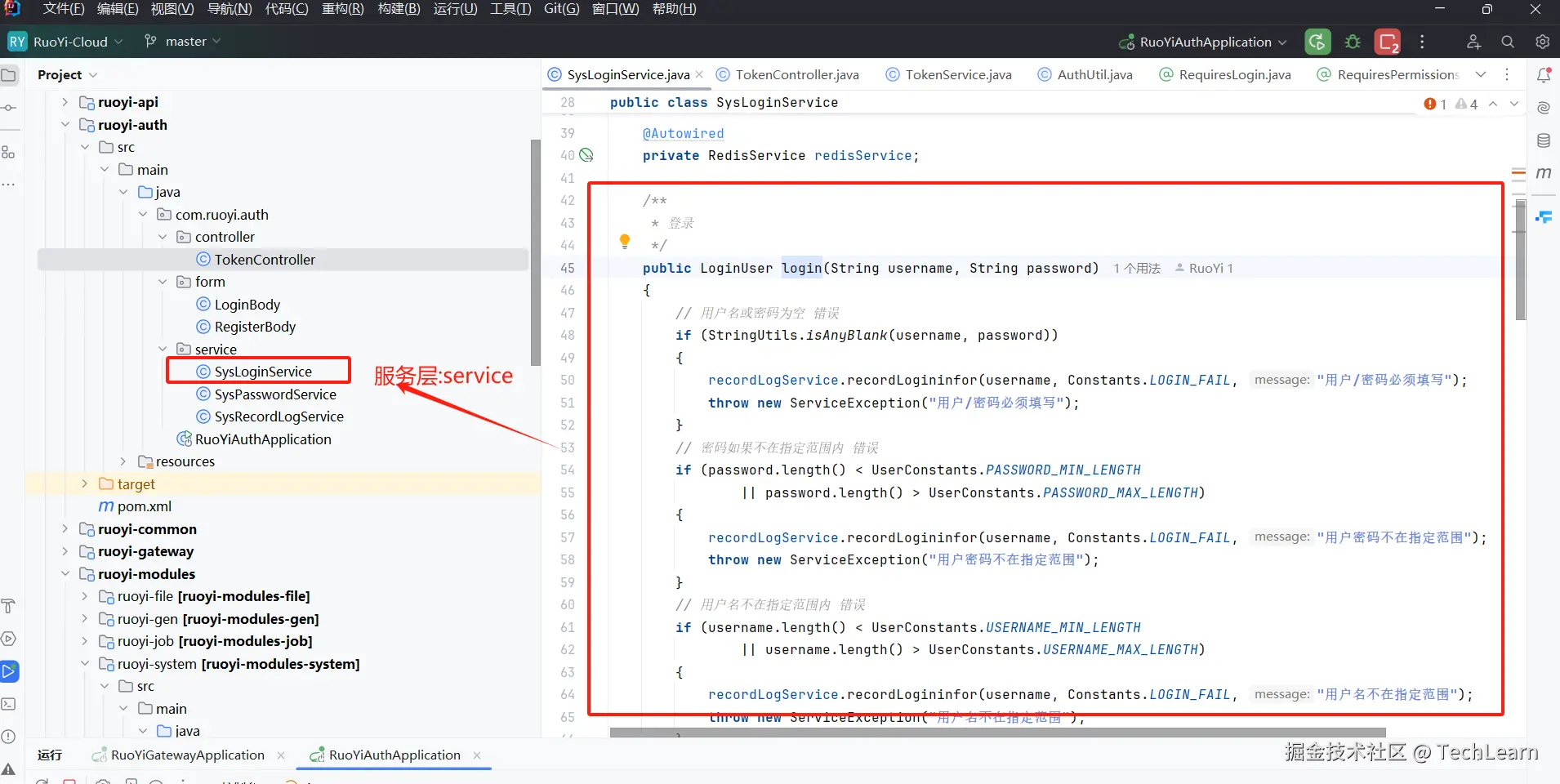Jump to next highlighted problem arrow
Screen dimensions: 1560x784
[x=1514, y=104]
